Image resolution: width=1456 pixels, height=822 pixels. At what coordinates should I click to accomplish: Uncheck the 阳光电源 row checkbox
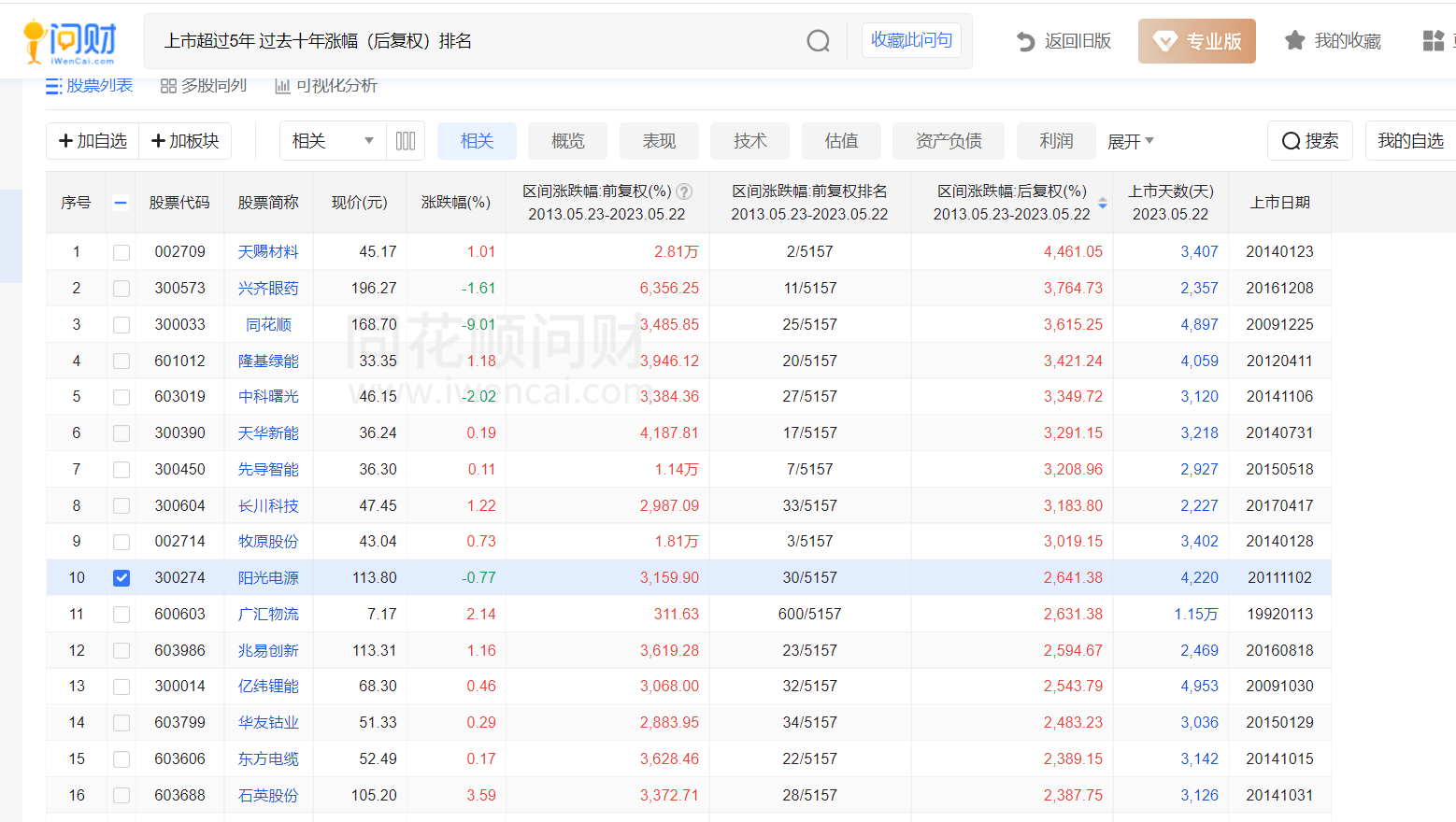pyautogui.click(x=121, y=578)
